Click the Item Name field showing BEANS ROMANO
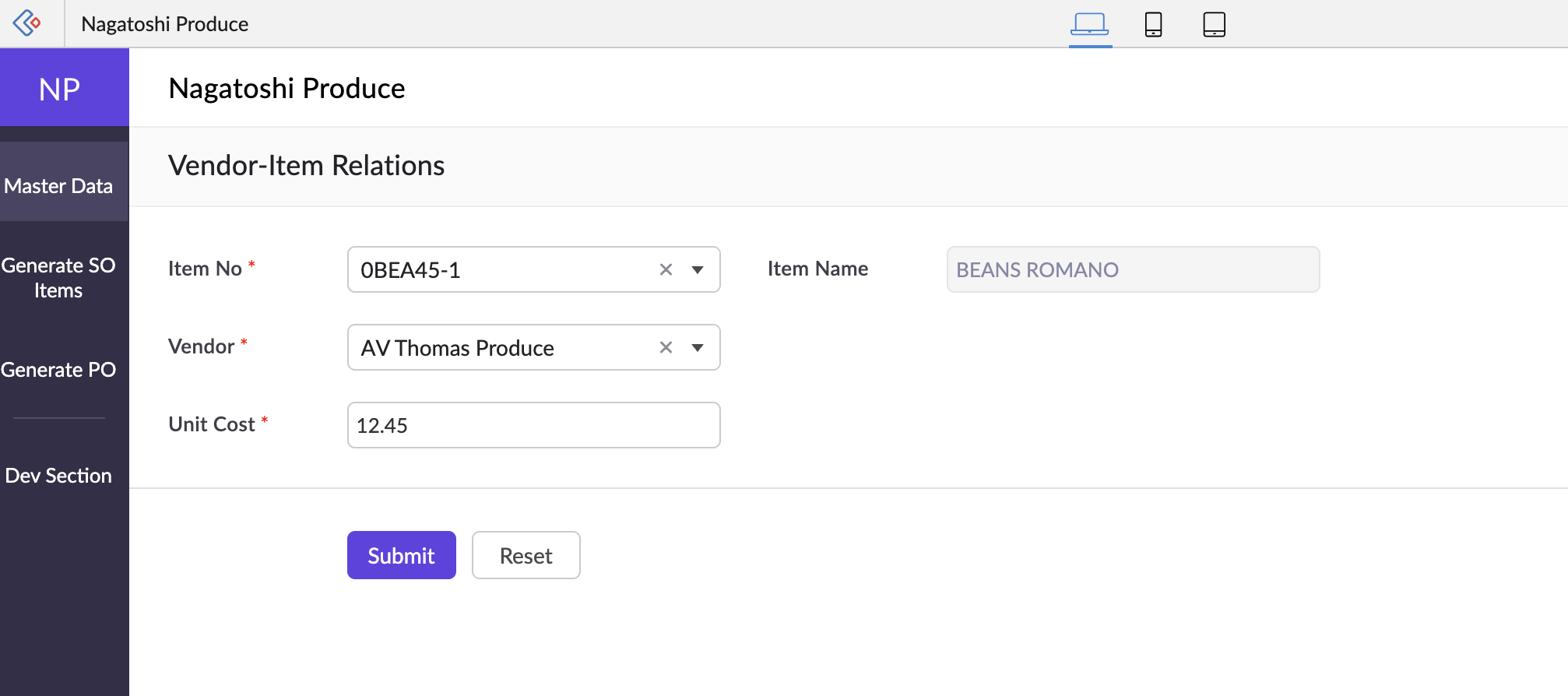 point(1132,270)
